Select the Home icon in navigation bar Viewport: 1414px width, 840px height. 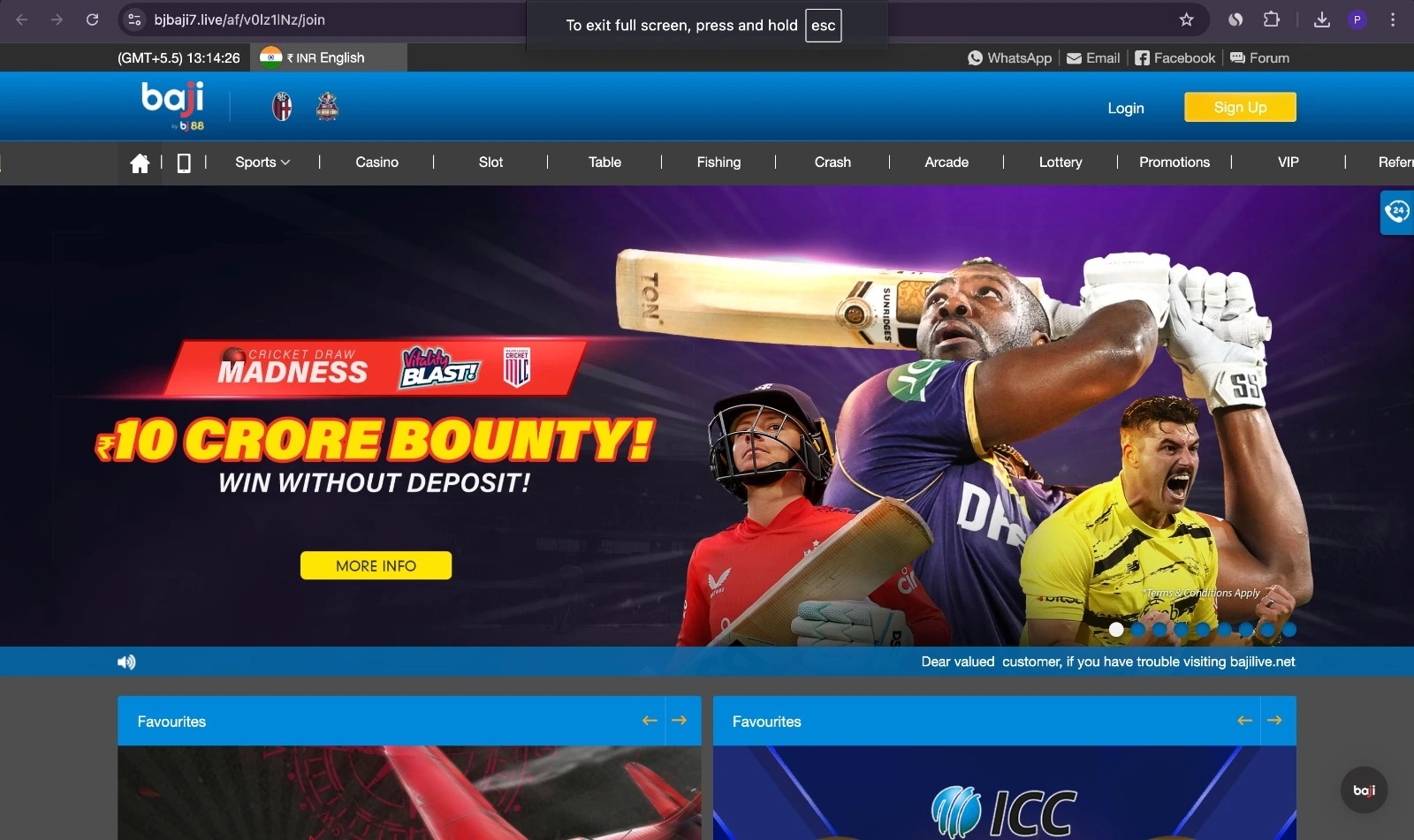point(139,163)
